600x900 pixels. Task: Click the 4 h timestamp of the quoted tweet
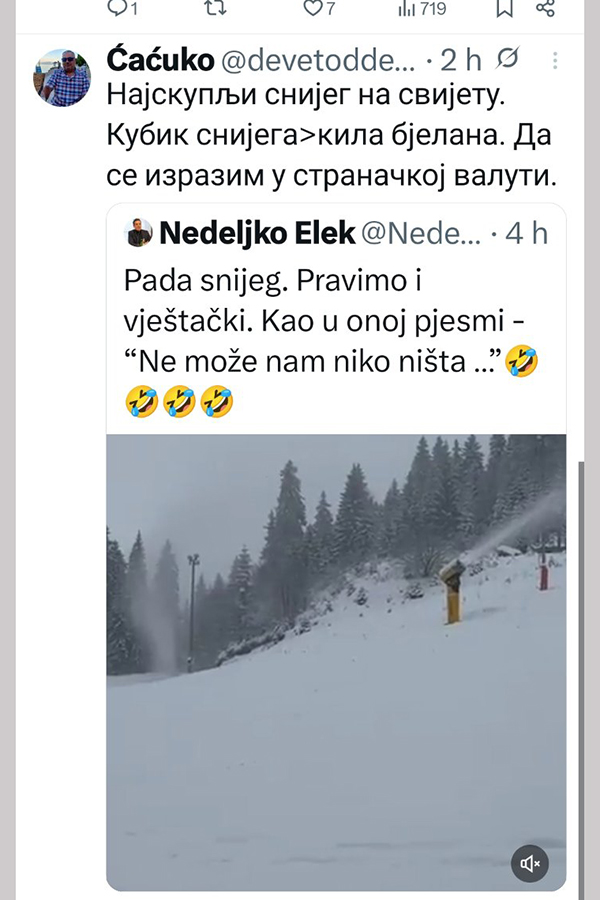(526, 233)
